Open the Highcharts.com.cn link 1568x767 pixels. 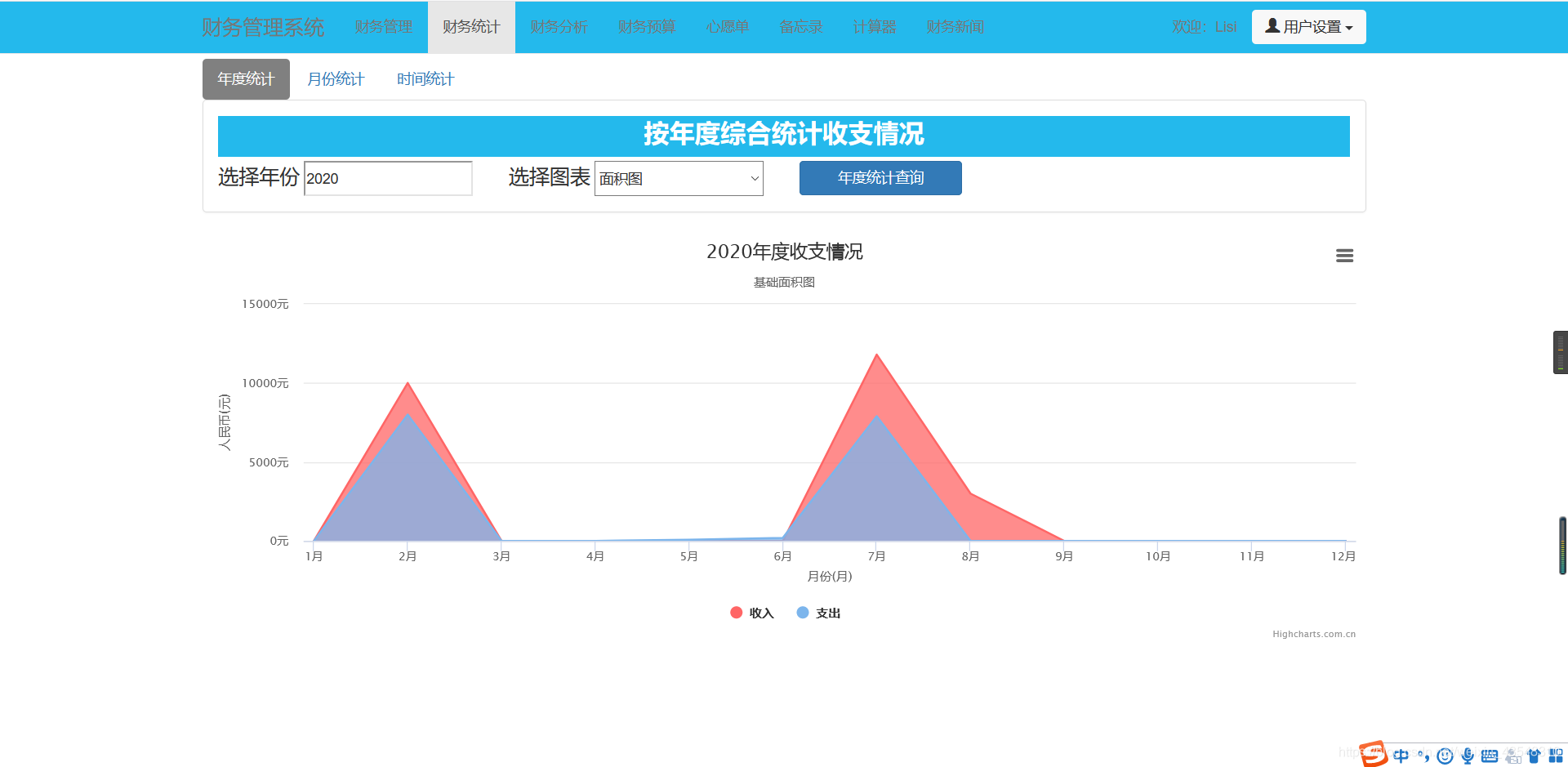pyautogui.click(x=1313, y=633)
